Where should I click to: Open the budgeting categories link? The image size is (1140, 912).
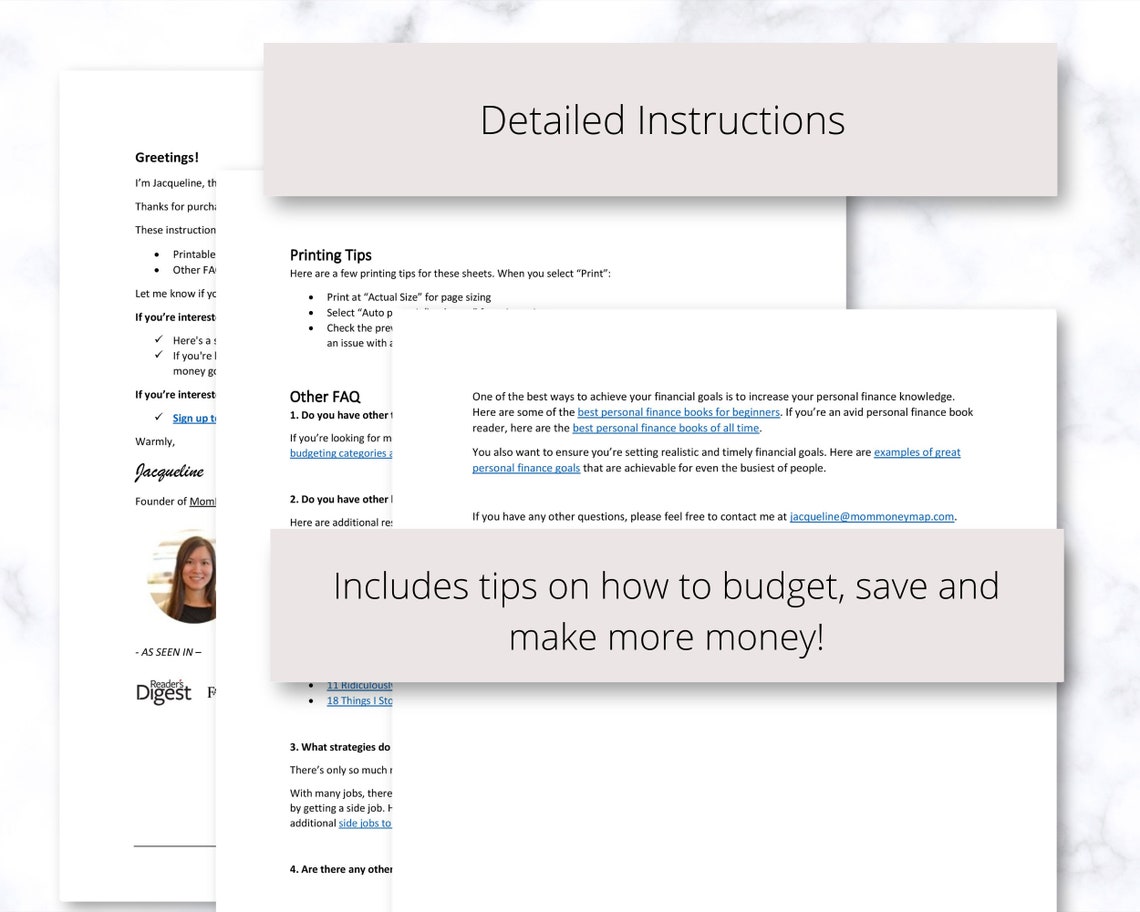click(x=340, y=453)
